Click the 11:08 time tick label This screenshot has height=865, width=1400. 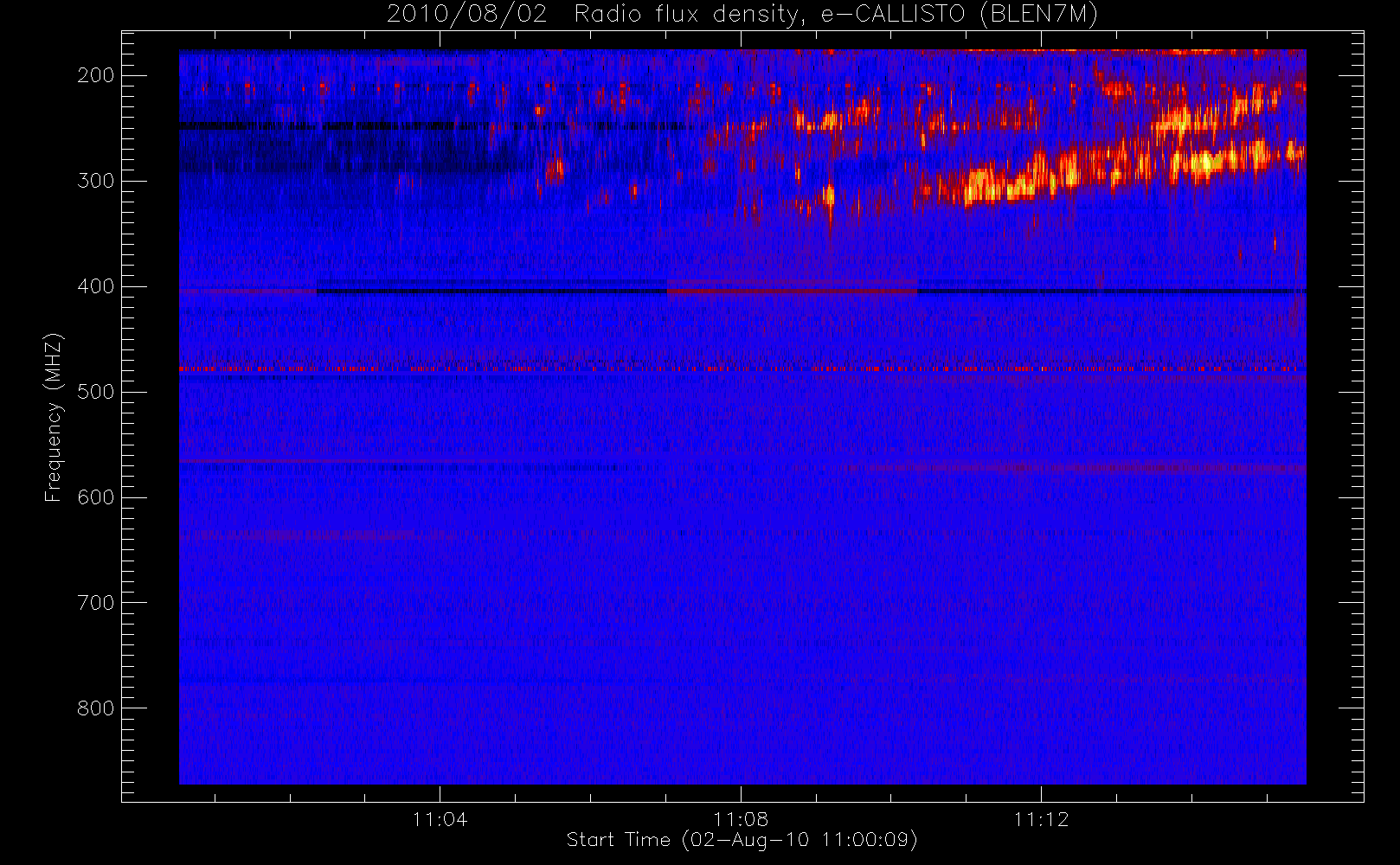coord(741,819)
